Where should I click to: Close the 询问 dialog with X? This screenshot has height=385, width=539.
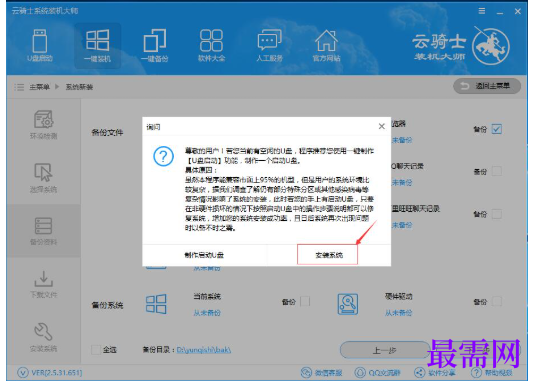point(382,126)
